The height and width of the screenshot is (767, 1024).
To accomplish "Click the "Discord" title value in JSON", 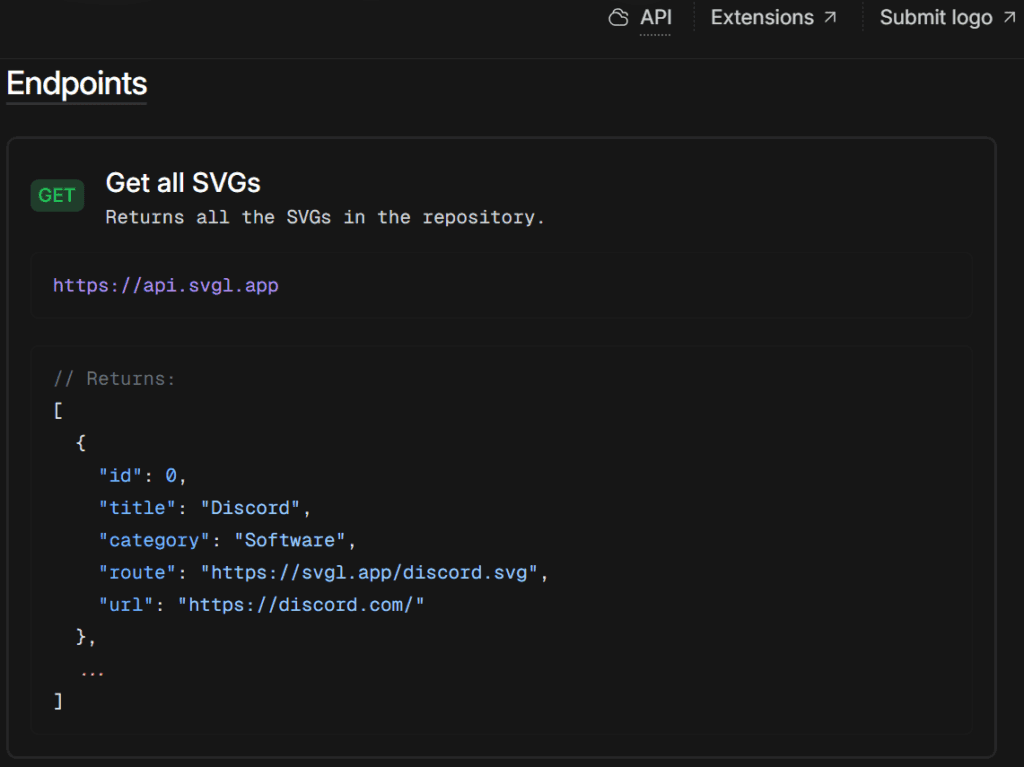I will (253, 507).
